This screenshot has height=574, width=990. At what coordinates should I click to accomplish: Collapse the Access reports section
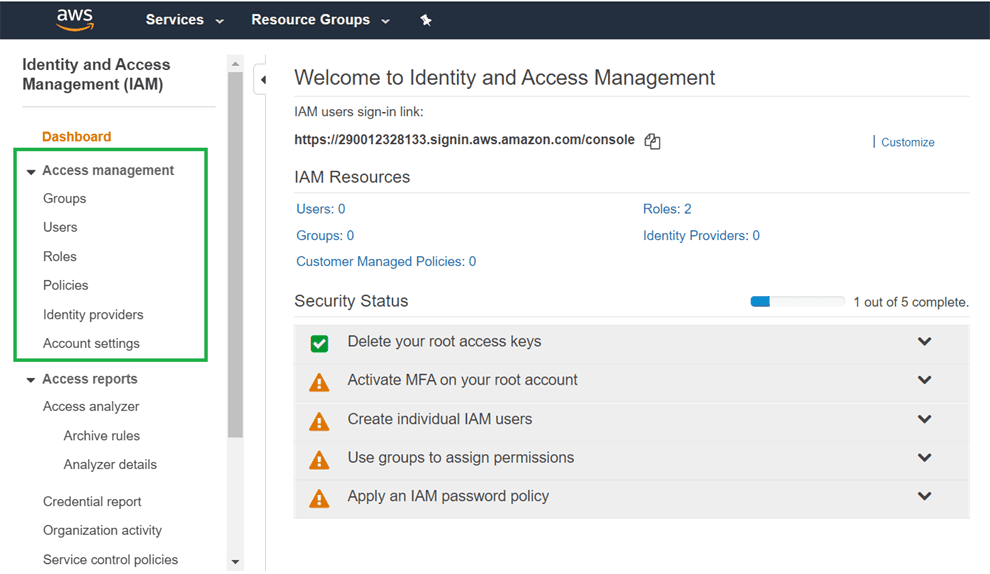click(31, 380)
